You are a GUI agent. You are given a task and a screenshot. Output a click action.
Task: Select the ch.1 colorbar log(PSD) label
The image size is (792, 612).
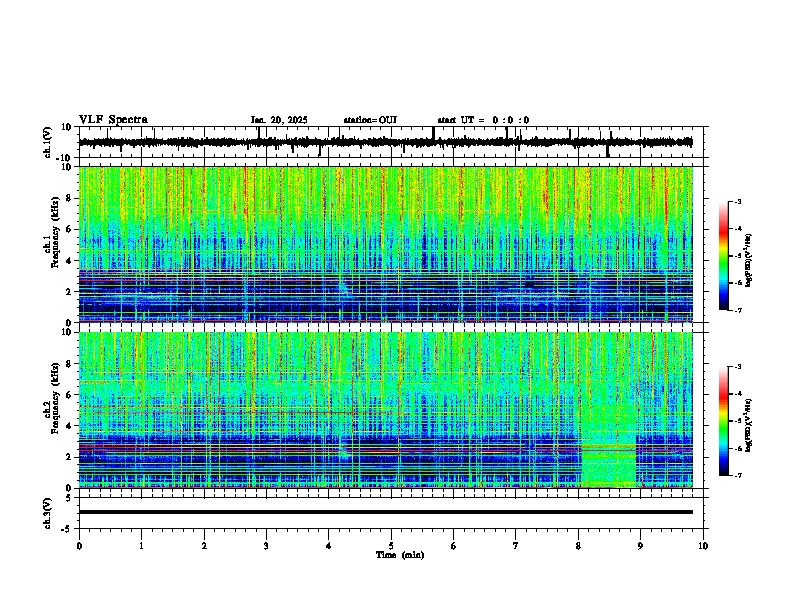coord(748,260)
